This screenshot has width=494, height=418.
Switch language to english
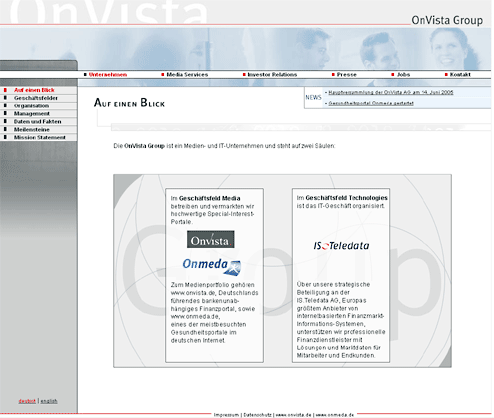[49, 401]
